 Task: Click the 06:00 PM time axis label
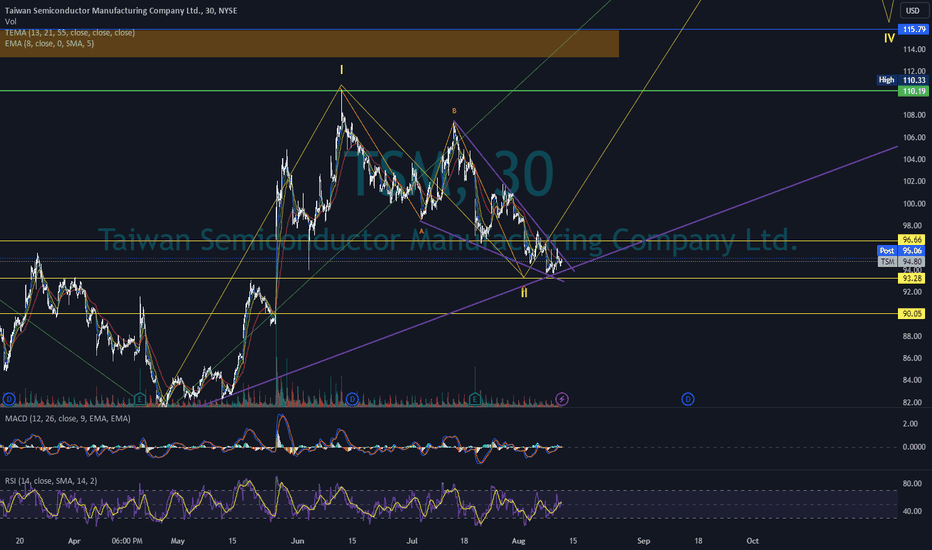(x=127, y=541)
